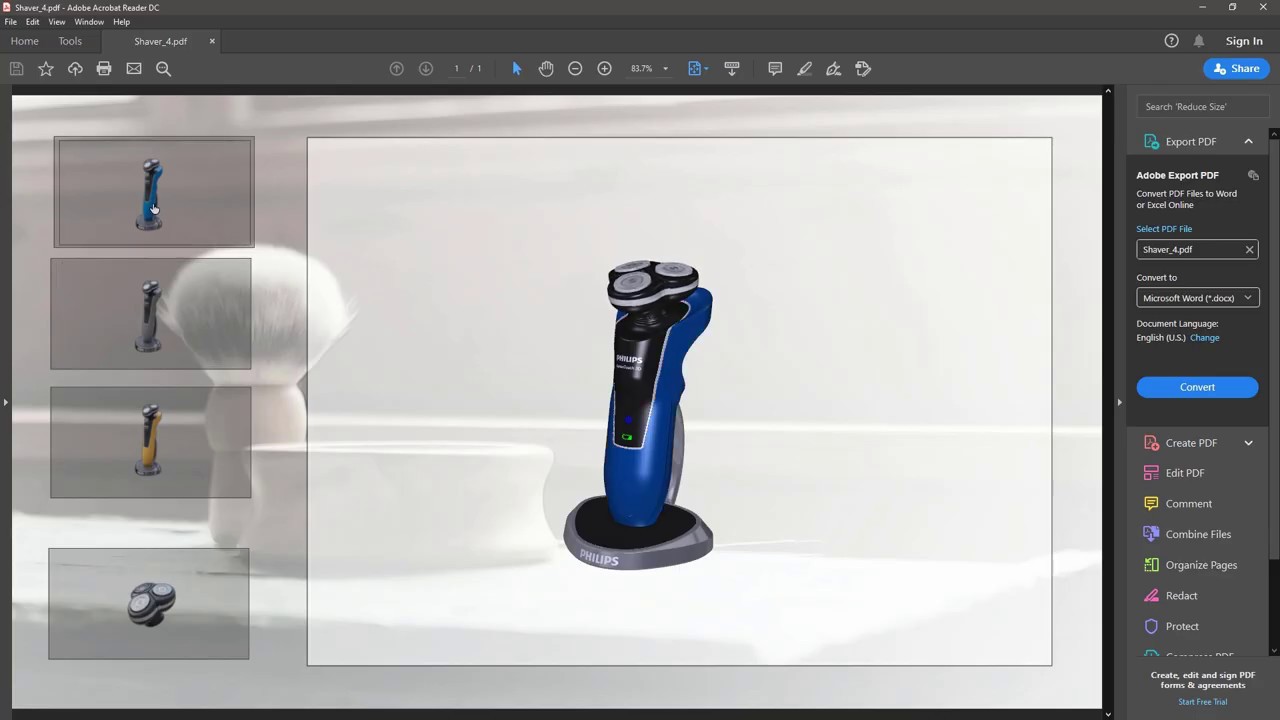
Task: Print the document via printer icon
Action: tap(104, 69)
